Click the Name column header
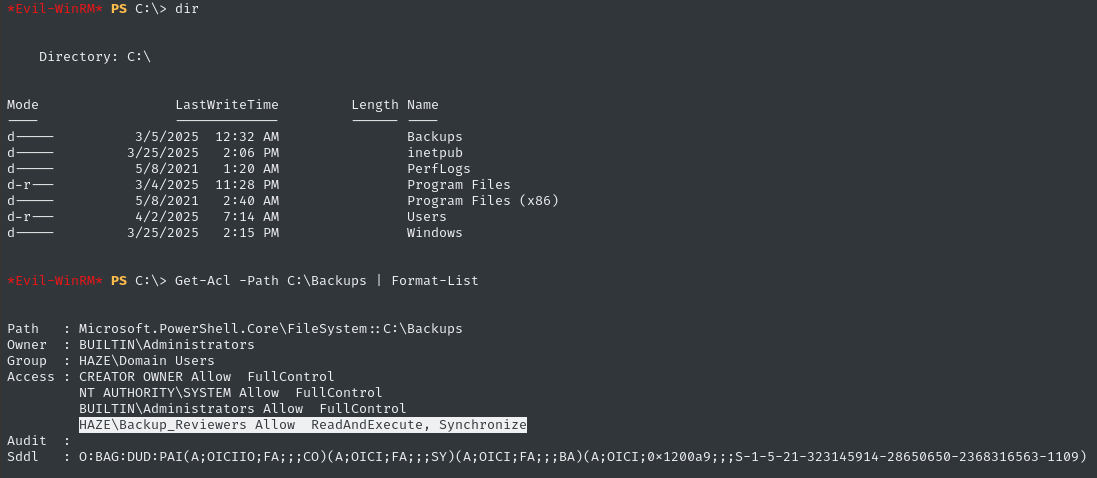 422,104
